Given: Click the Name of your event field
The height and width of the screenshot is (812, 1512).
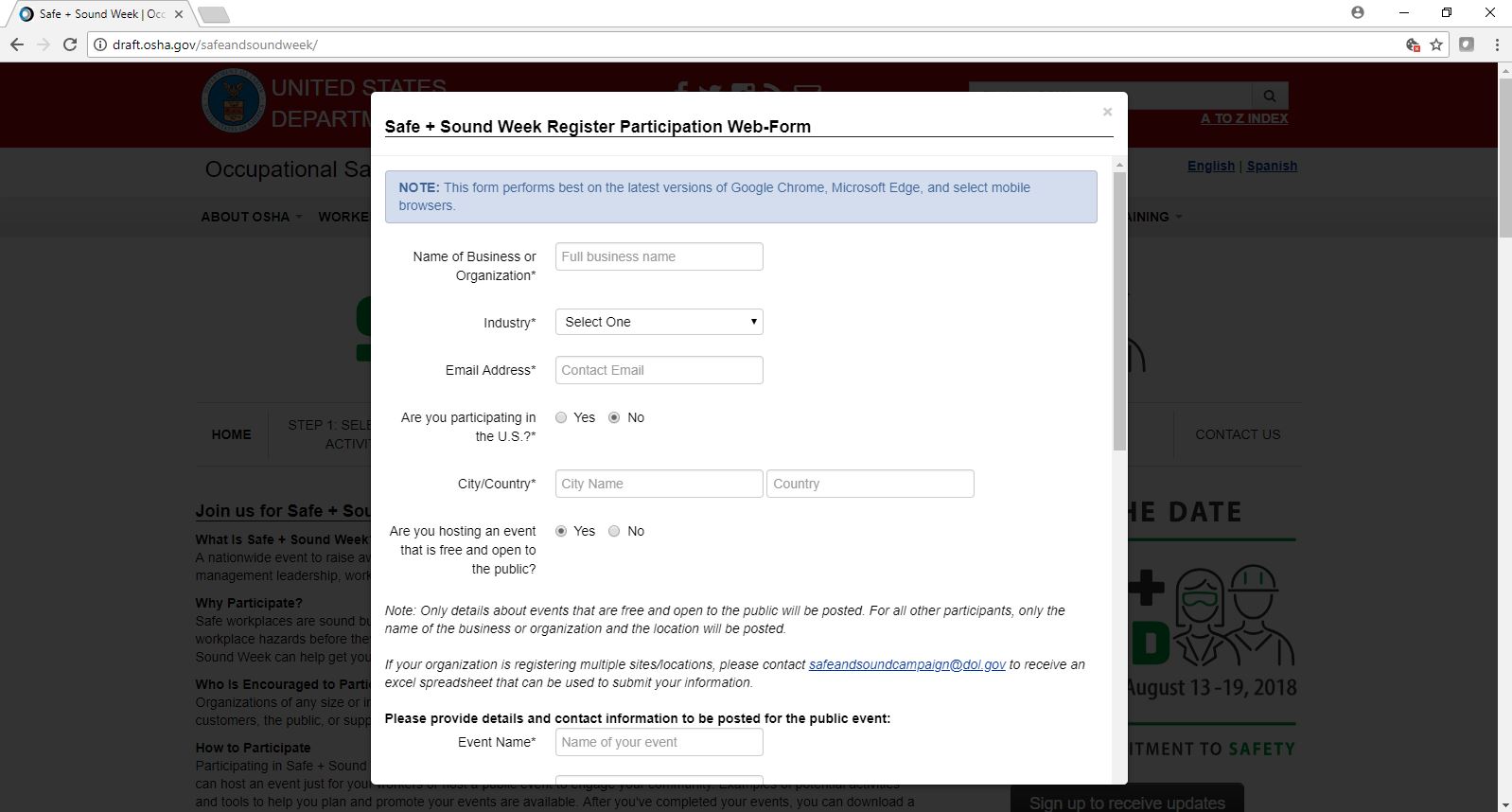Looking at the screenshot, I should pos(659,742).
